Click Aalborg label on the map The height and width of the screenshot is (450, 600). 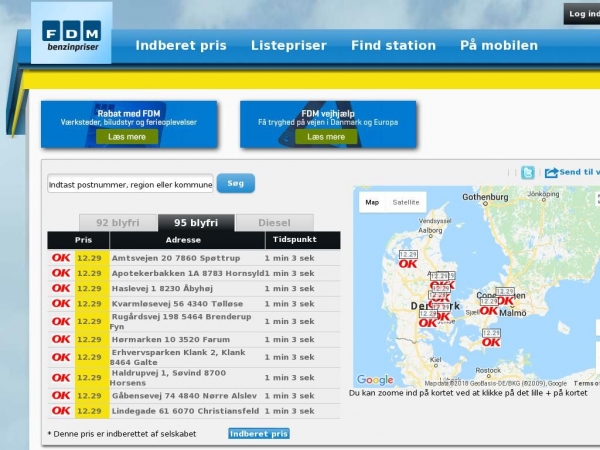pyautogui.click(x=430, y=230)
